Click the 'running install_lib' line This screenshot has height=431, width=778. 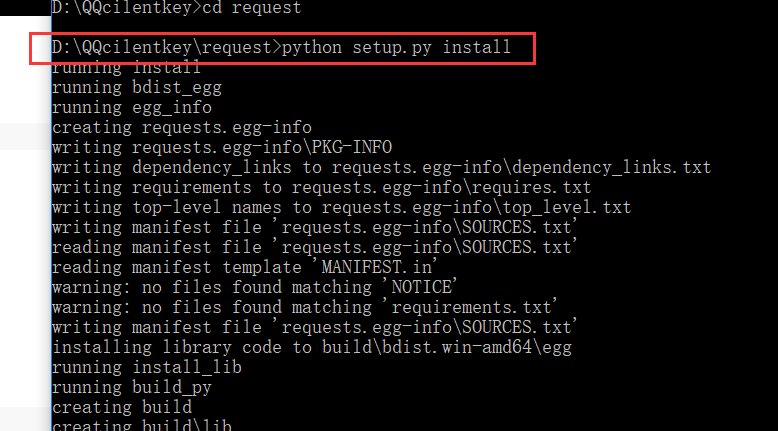pyautogui.click(x=147, y=367)
